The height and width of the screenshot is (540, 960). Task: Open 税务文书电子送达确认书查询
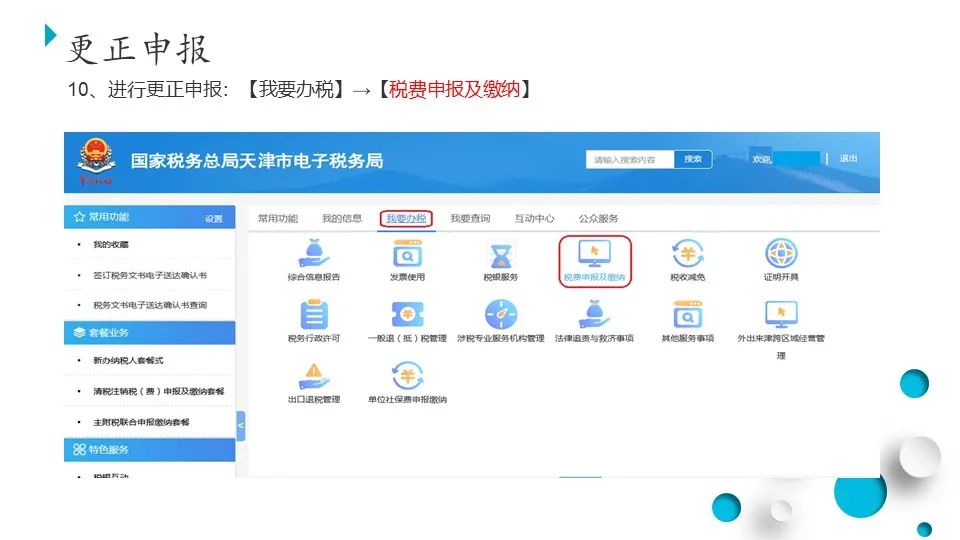150,305
